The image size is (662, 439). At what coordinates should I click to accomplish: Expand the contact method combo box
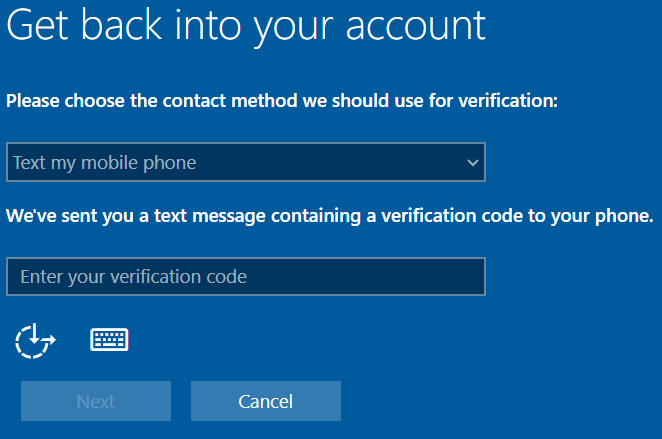pos(246,162)
